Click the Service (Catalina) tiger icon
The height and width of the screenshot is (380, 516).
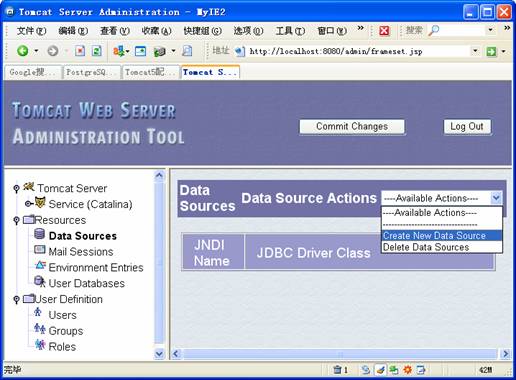point(40,202)
